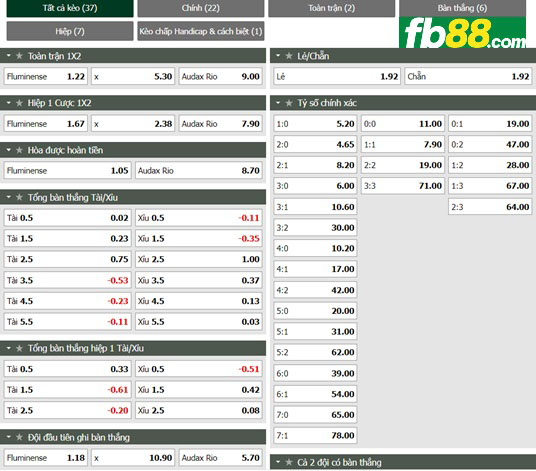The image size is (536, 471).
Task: Open Kèo chấp Handicap & cách biệt (1) tab
Action: click(x=201, y=31)
